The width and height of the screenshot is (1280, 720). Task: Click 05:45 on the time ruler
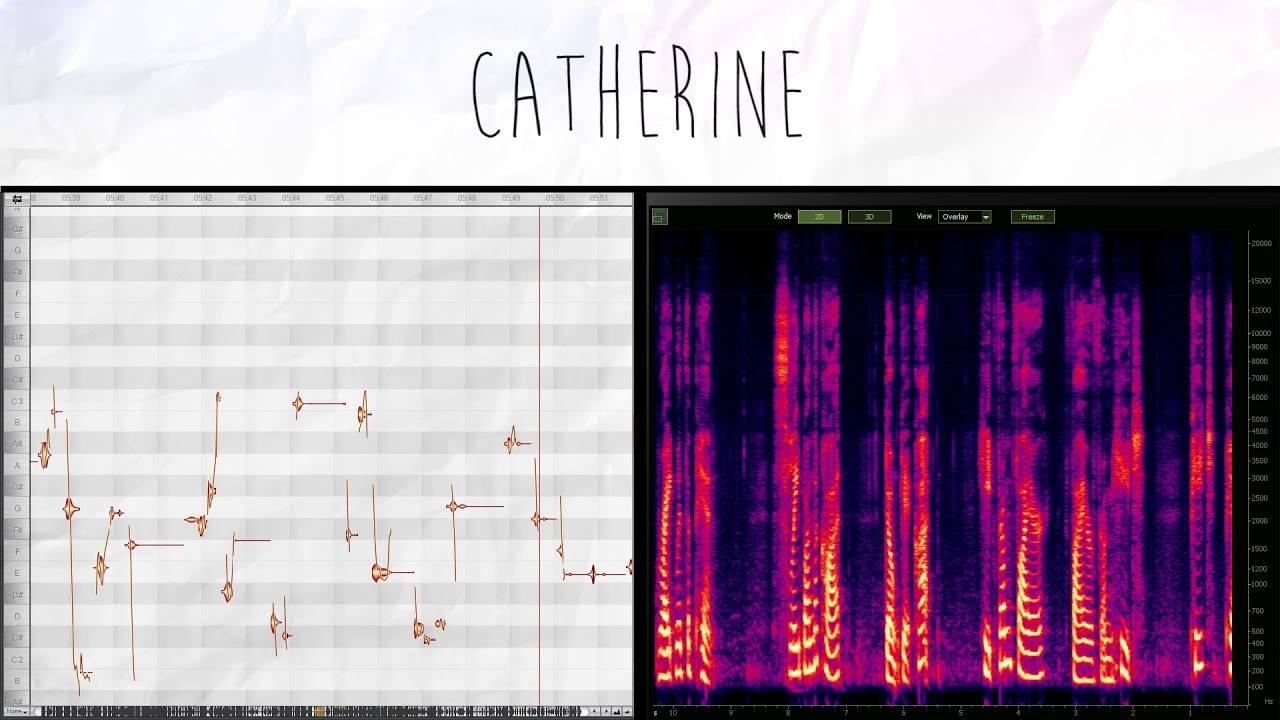coord(335,198)
